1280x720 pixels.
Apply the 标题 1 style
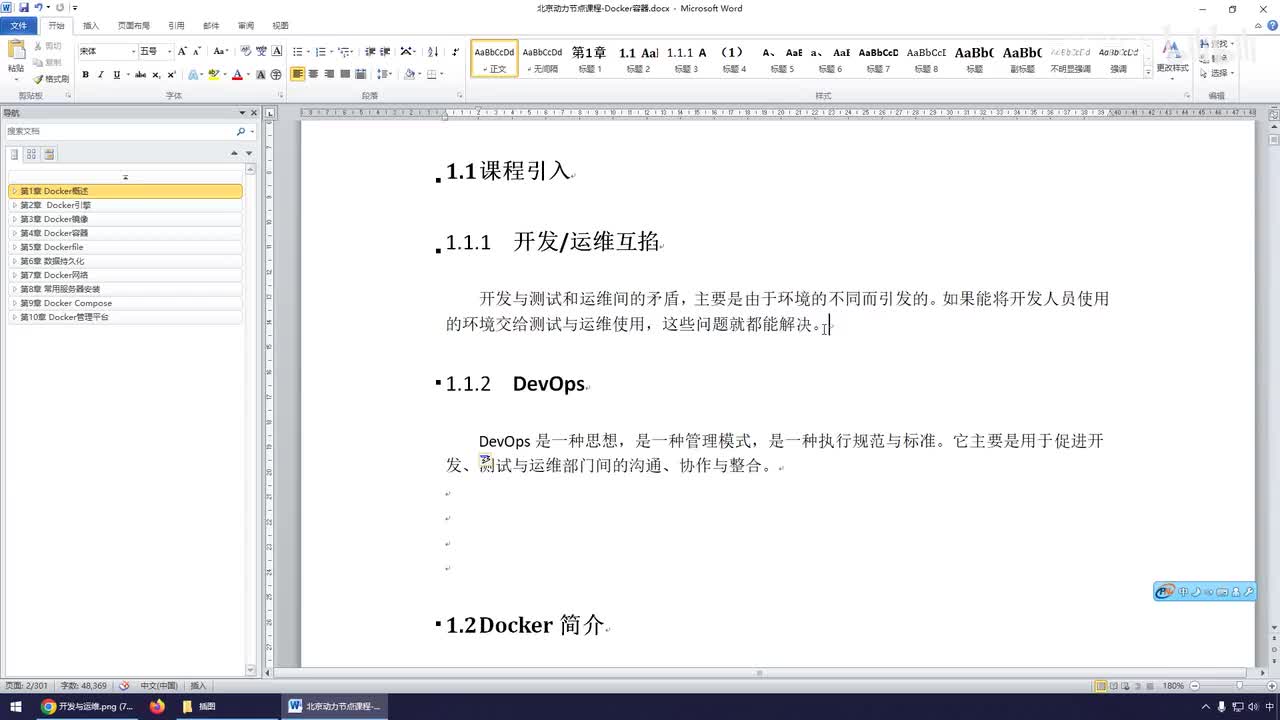589,59
